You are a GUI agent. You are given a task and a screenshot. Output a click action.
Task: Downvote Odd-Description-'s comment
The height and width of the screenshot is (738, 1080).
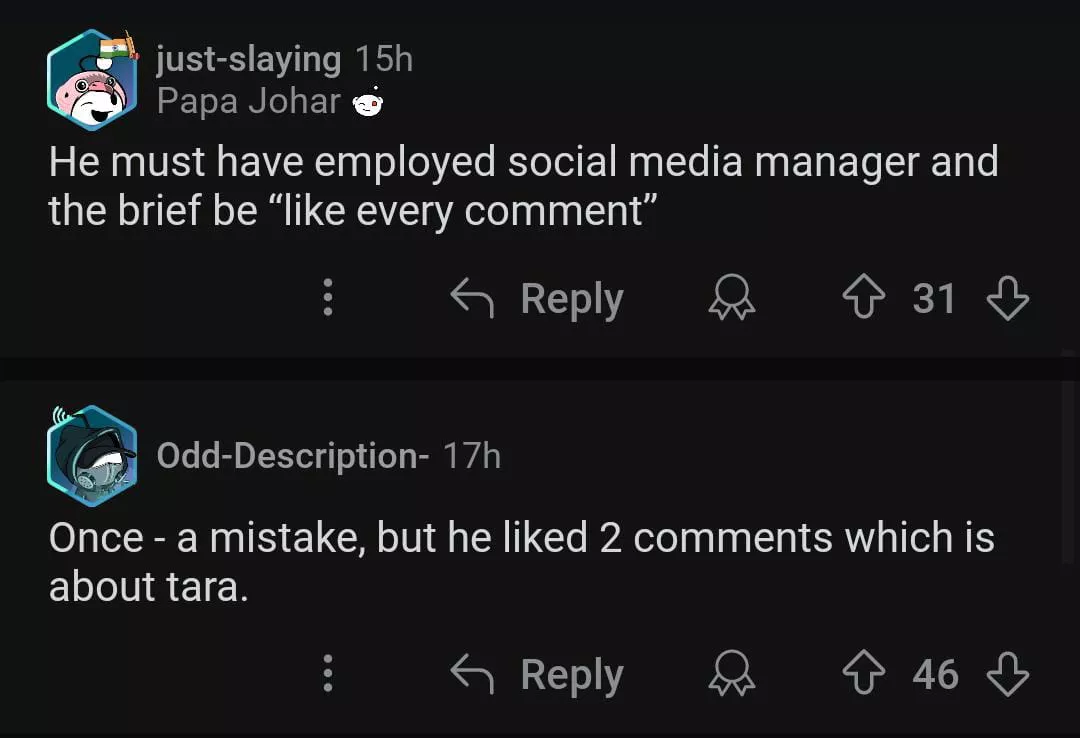(x=1007, y=674)
